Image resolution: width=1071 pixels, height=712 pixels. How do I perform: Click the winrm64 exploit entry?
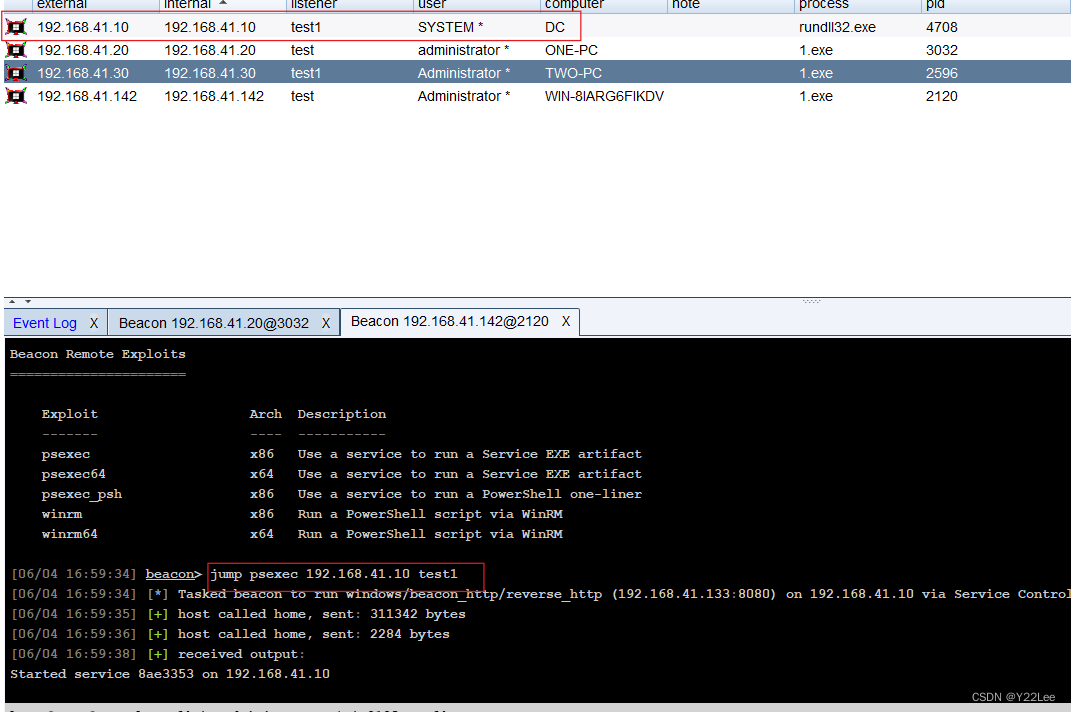[70, 534]
